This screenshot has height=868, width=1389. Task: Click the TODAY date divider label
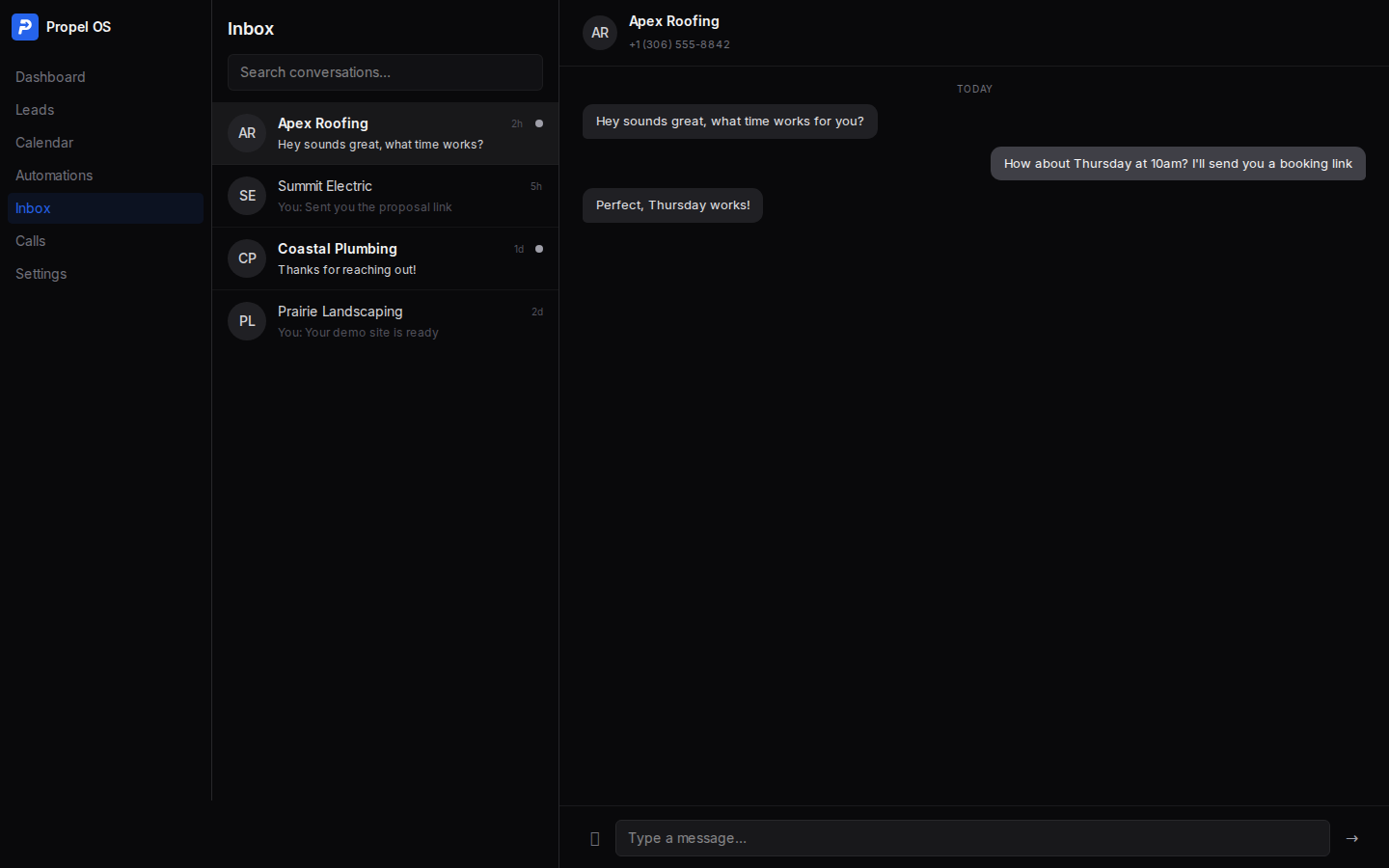(974, 89)
